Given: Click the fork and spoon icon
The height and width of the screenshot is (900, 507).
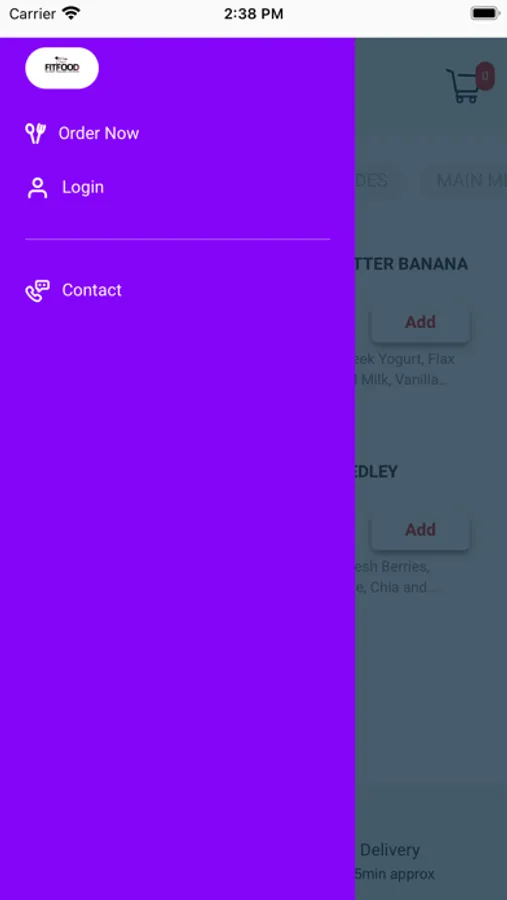Looking at the screenshot, I should point(36,133).
